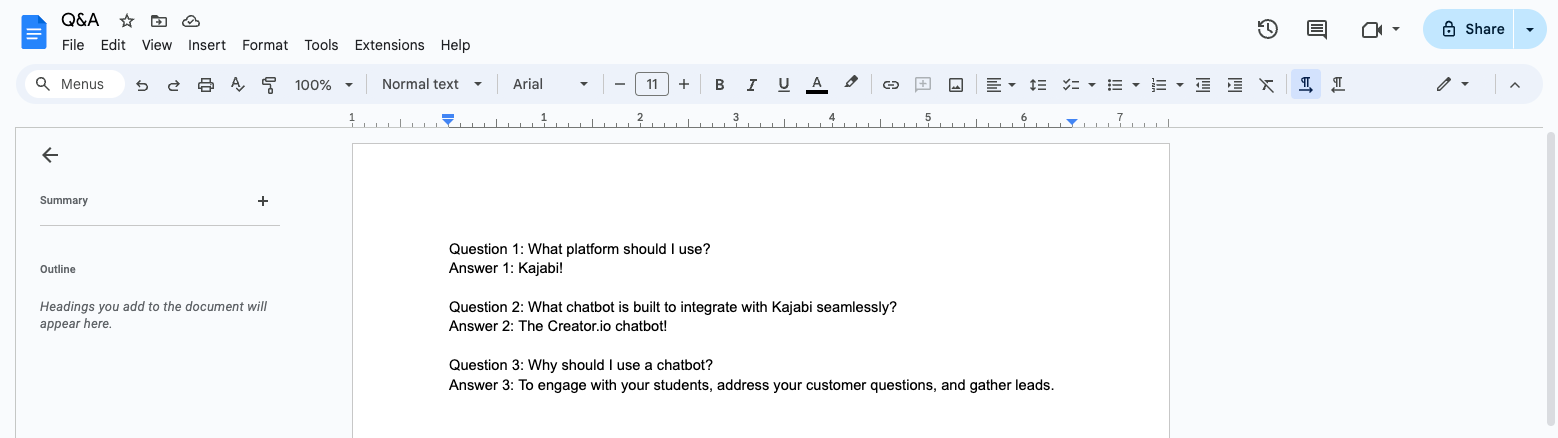
Task: Click the font size field
Action: [x=652, y=85]
